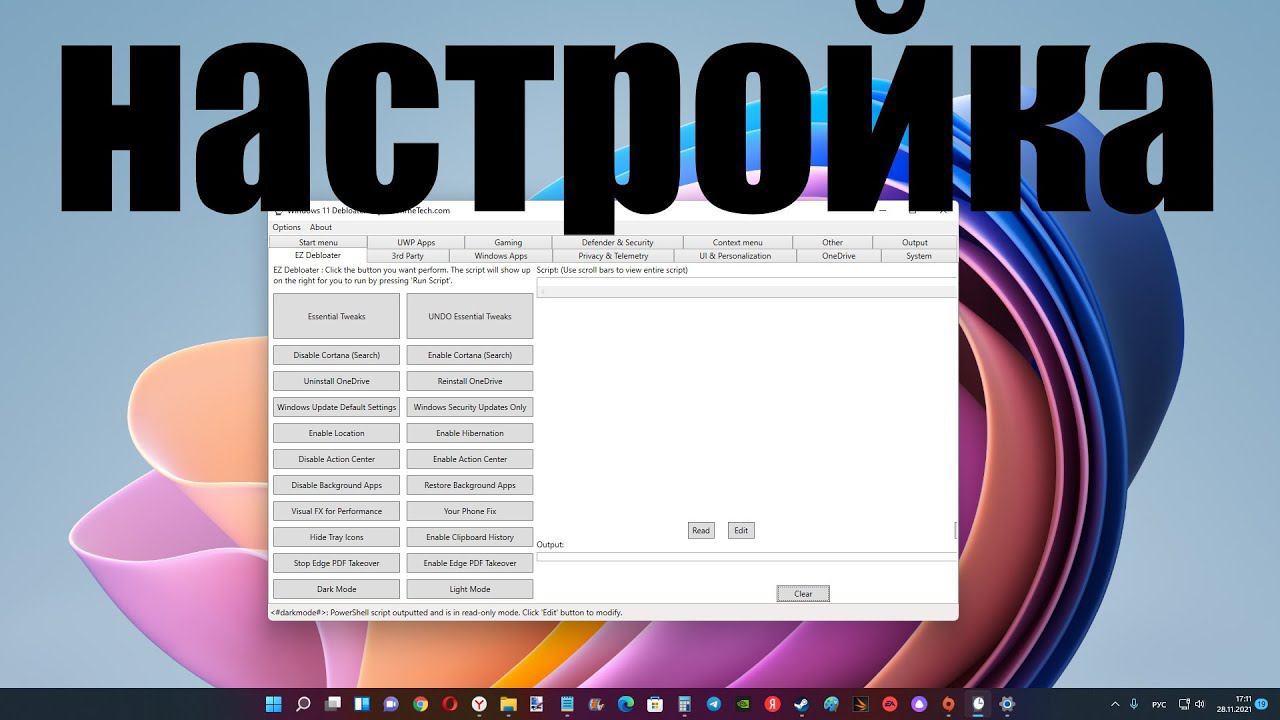
Task: Open Microsoft Store taskbar icon
Action: (655, 704)
